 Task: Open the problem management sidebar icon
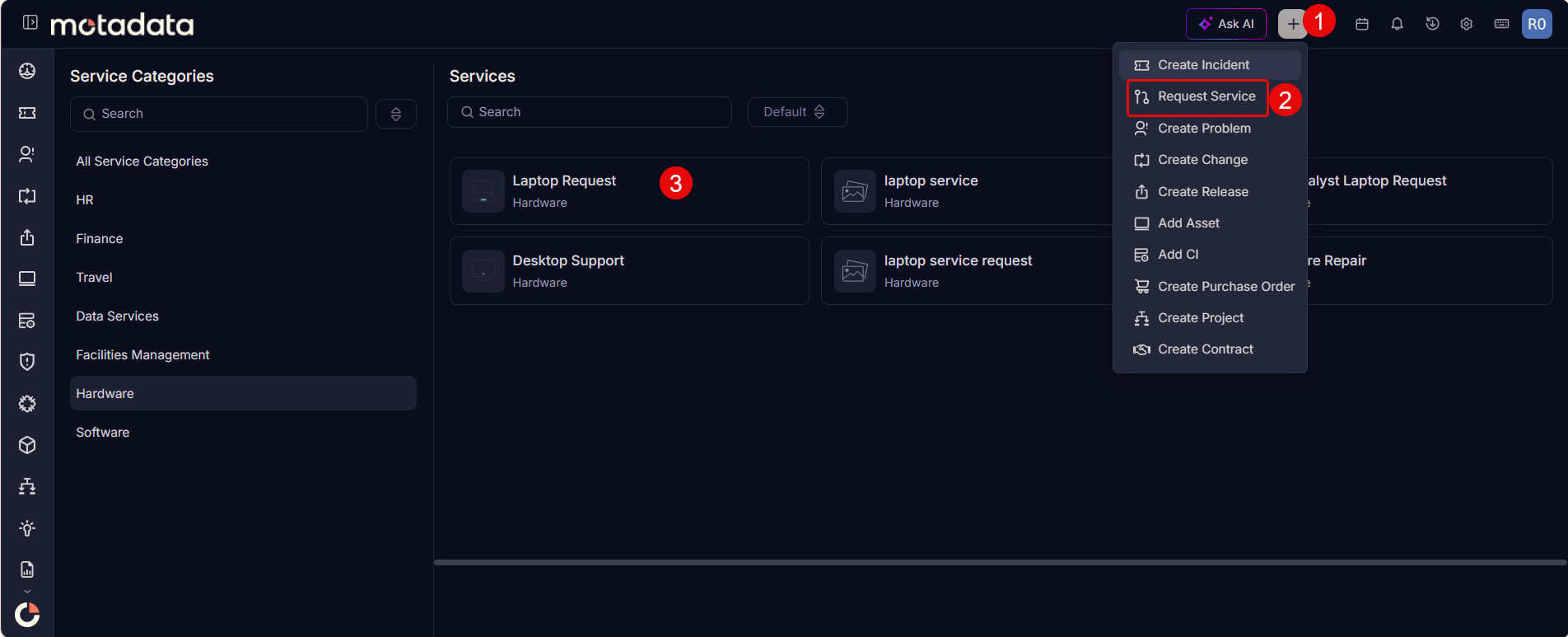coord(27,154)
